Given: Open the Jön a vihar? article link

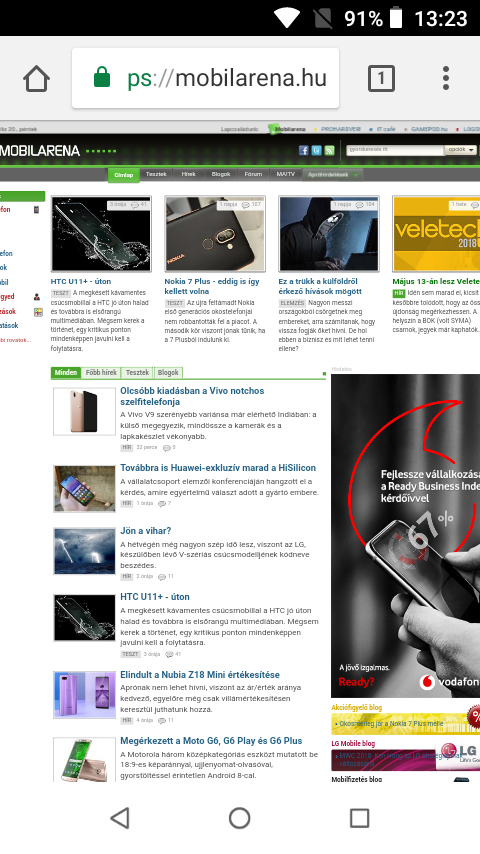Looking at the screenshot, I should [145, 530].
